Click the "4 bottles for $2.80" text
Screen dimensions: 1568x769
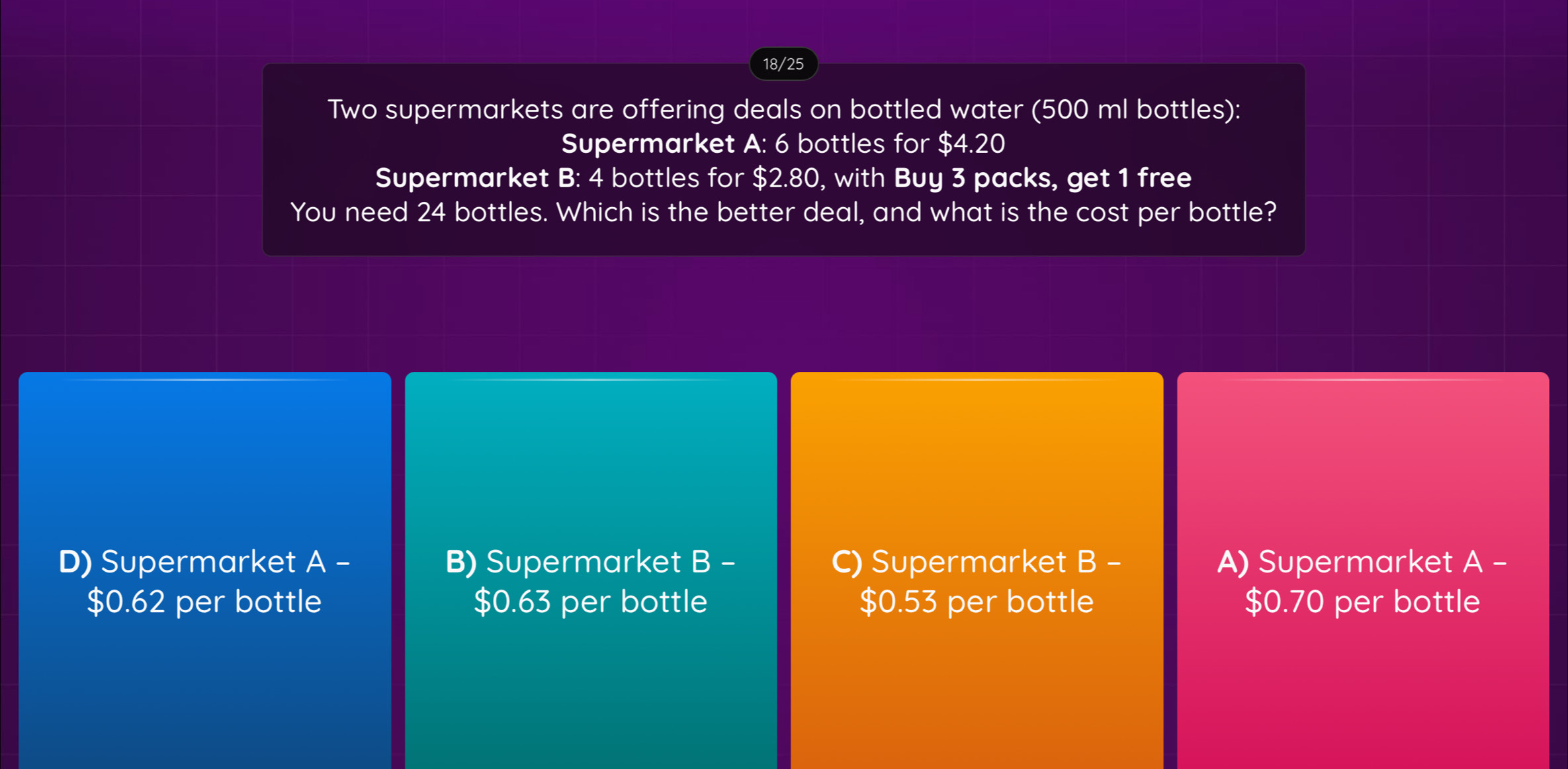(x=705, y=178)
